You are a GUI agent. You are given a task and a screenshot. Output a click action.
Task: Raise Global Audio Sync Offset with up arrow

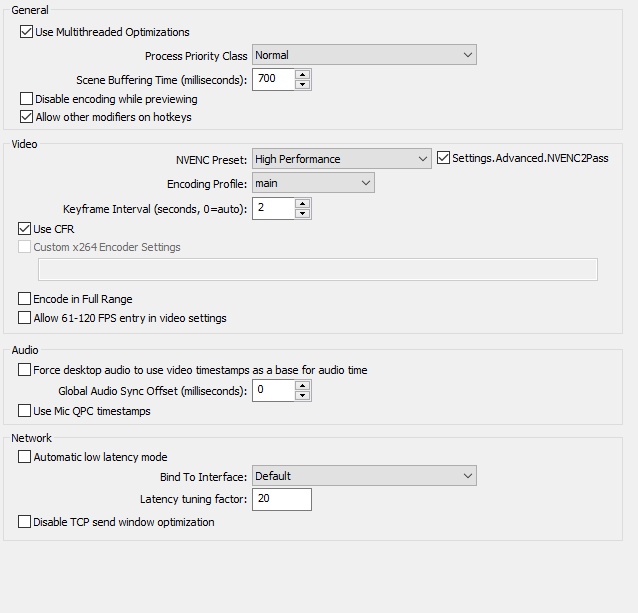click(x=302, y=386)
